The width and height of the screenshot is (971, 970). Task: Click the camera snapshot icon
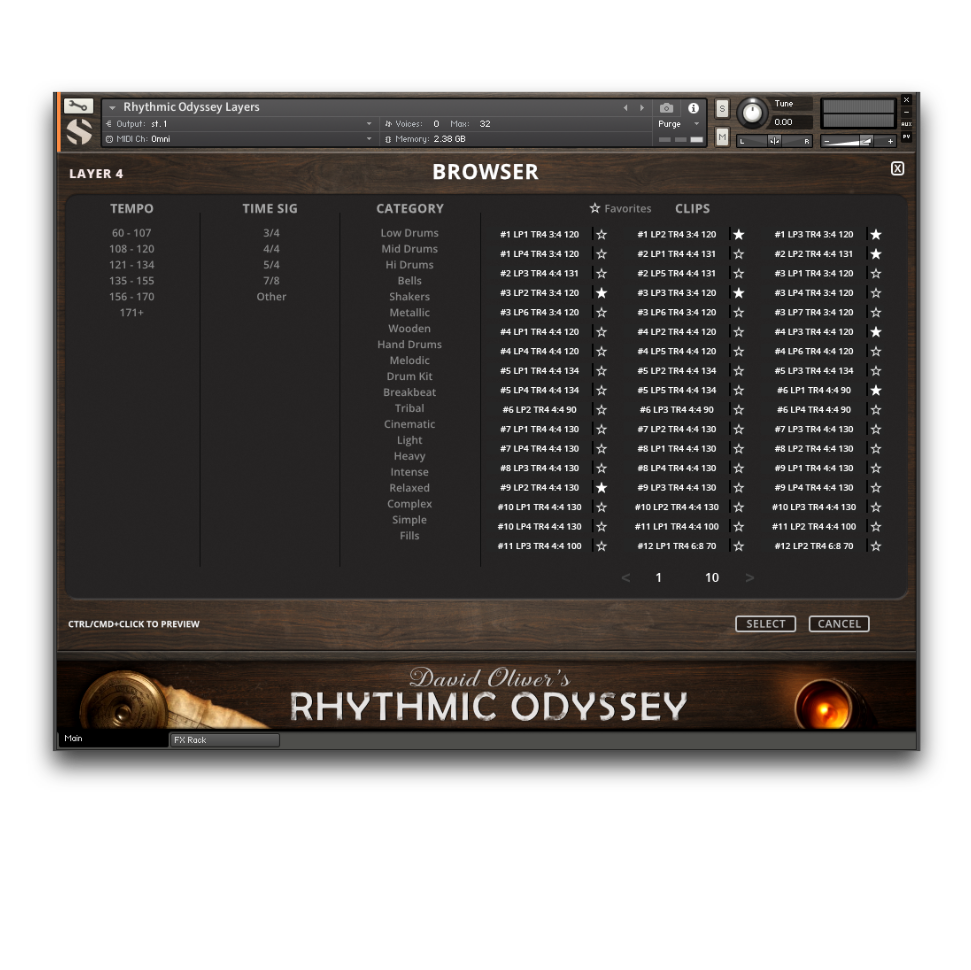(x=667, y=108)
